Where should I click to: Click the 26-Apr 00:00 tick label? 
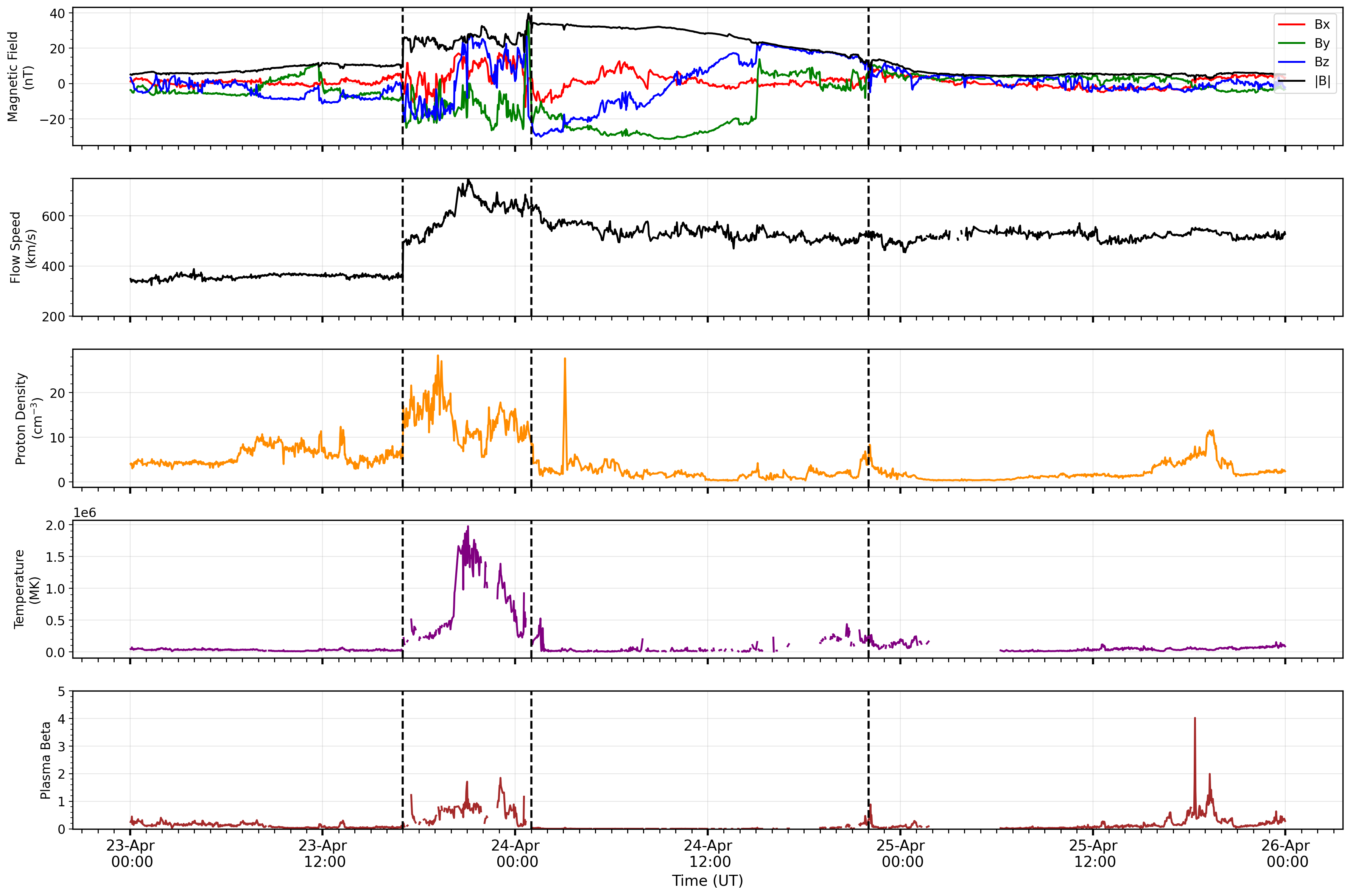click(1286, 854)
